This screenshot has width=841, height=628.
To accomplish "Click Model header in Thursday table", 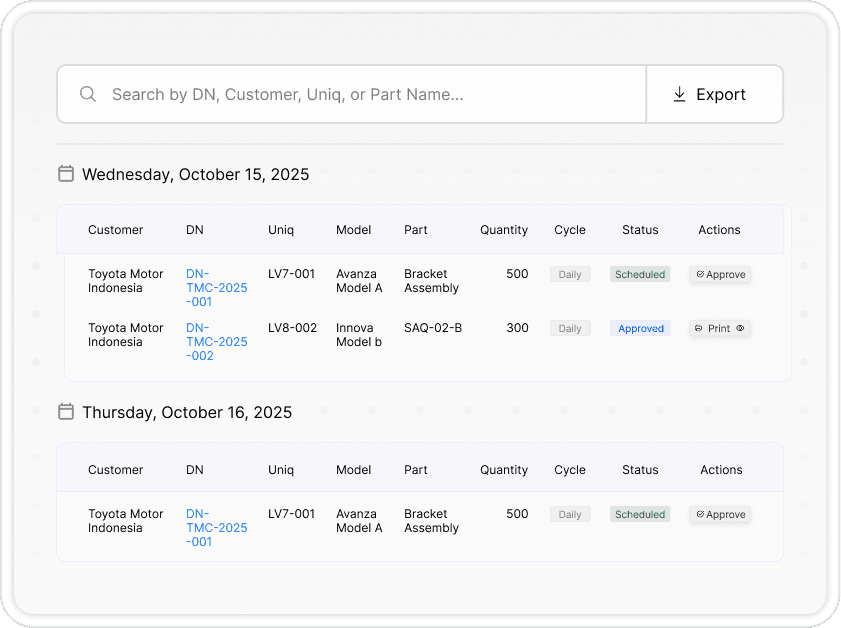I will tap(353, 470).
